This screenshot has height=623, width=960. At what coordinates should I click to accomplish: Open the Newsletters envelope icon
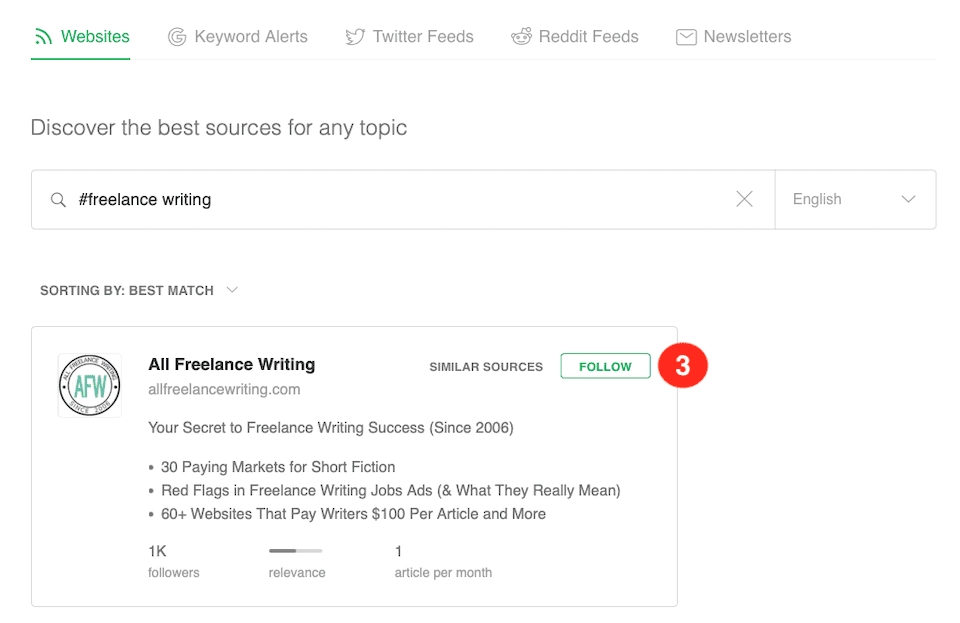point(686,36)
